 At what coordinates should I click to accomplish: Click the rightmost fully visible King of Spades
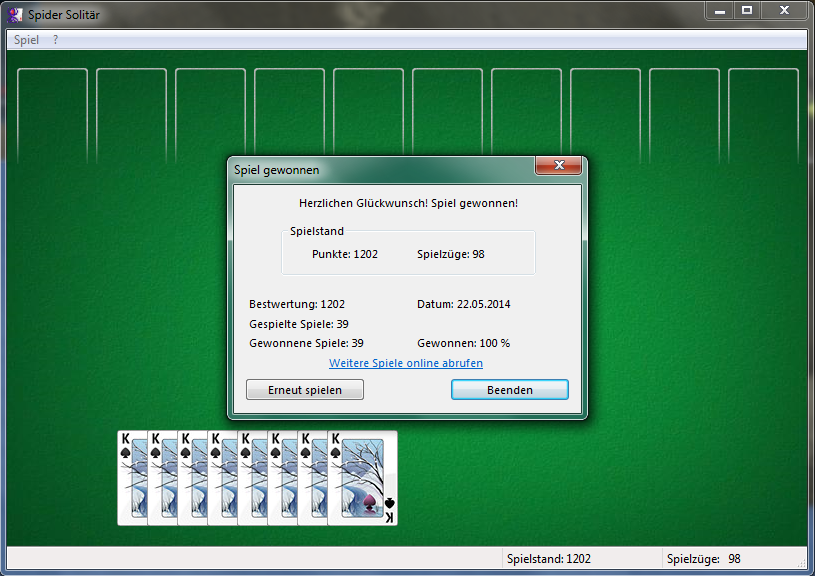(x=362, y=478)
